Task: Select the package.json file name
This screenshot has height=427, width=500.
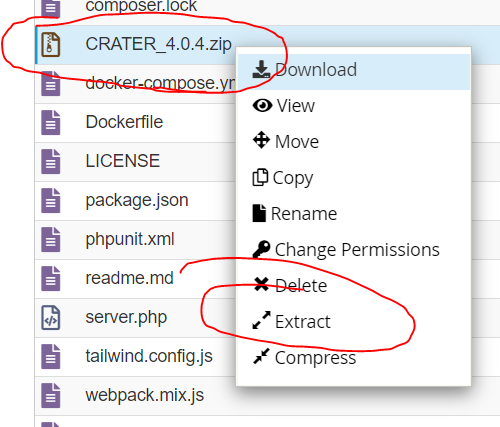Action: click(x=137, y=200)
